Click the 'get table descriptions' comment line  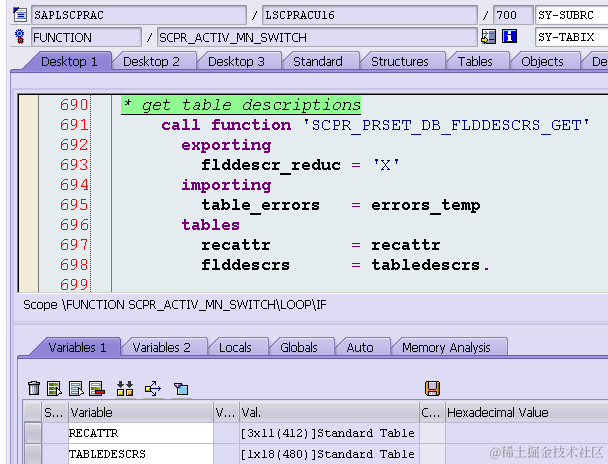pyautogui.click(x=241, y=105)
